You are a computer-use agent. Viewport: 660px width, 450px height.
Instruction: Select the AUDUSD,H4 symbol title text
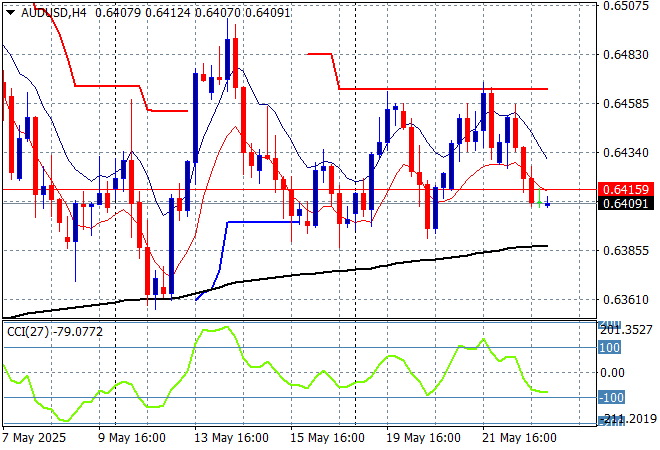point(53,13)
